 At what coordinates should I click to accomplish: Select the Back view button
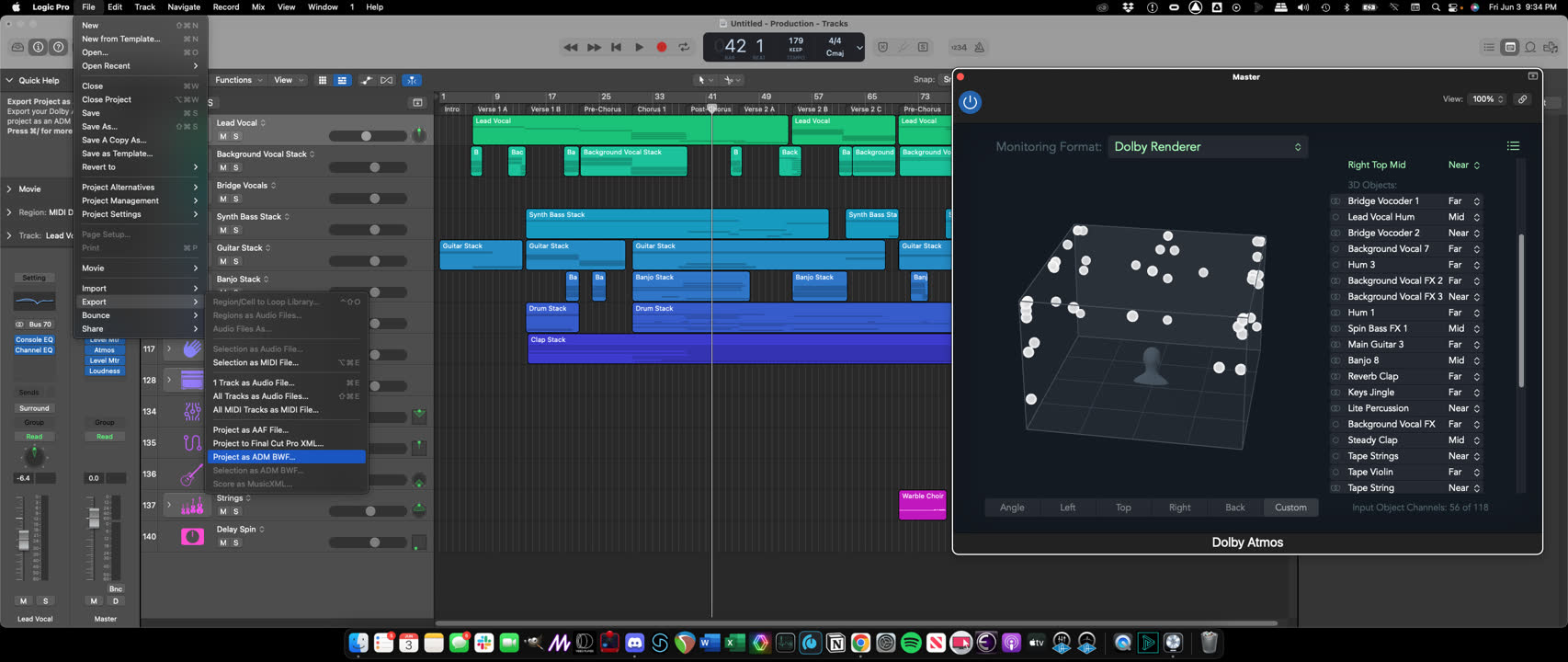pos(1235,508)
